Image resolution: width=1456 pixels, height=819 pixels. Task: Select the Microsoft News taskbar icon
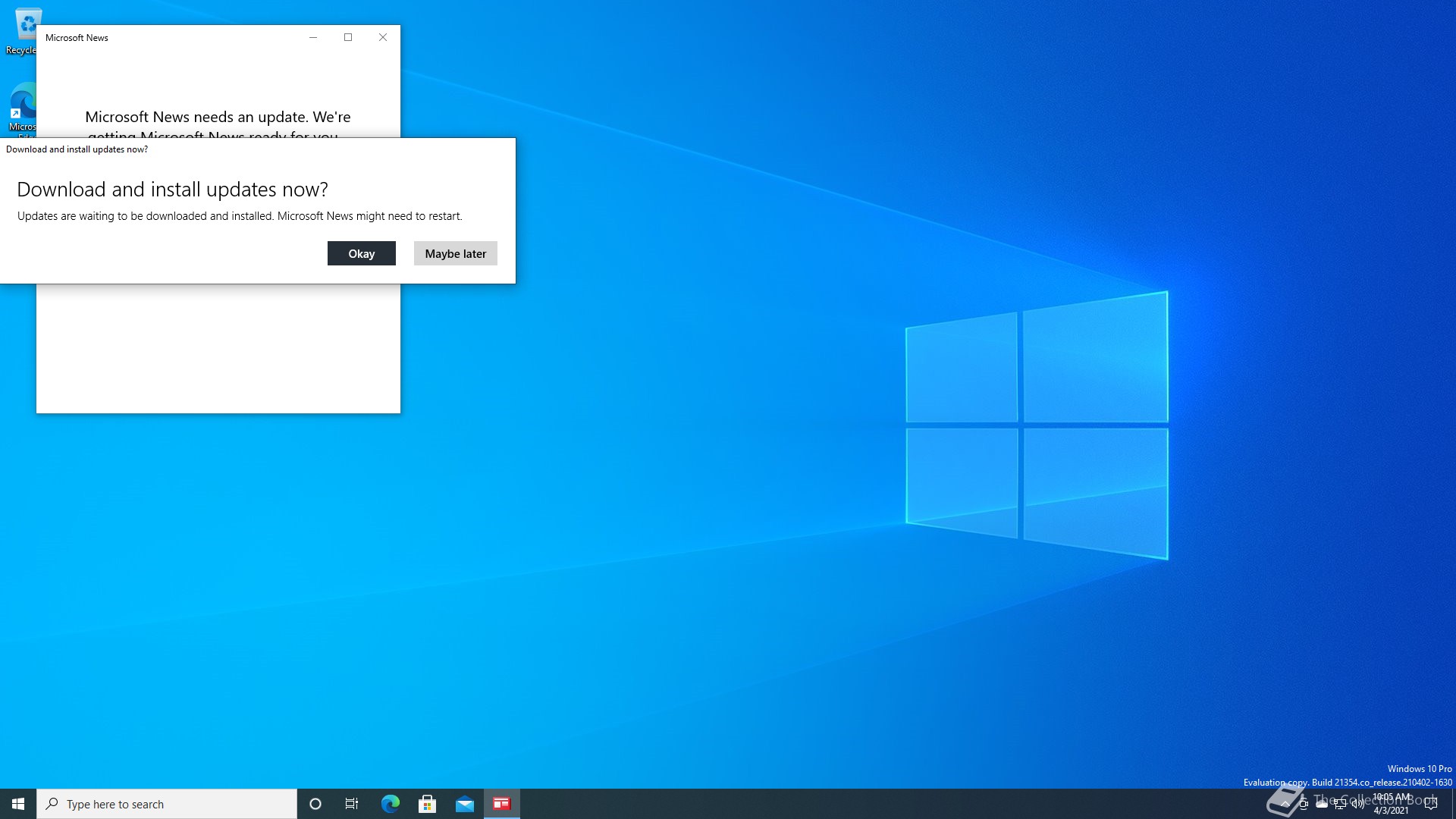502,804
